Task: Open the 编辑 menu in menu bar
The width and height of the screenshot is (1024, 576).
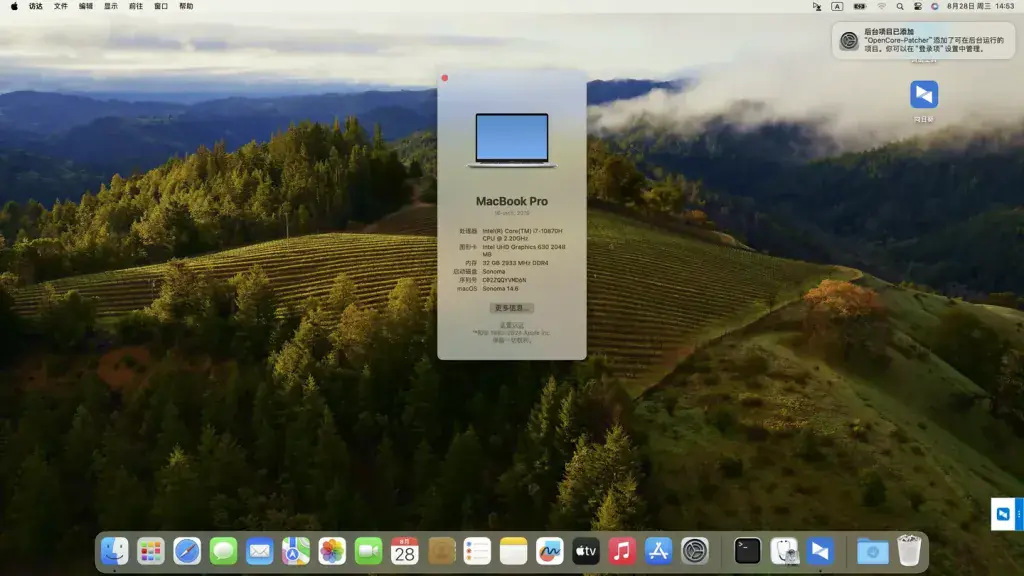Action: pos(86,7)
